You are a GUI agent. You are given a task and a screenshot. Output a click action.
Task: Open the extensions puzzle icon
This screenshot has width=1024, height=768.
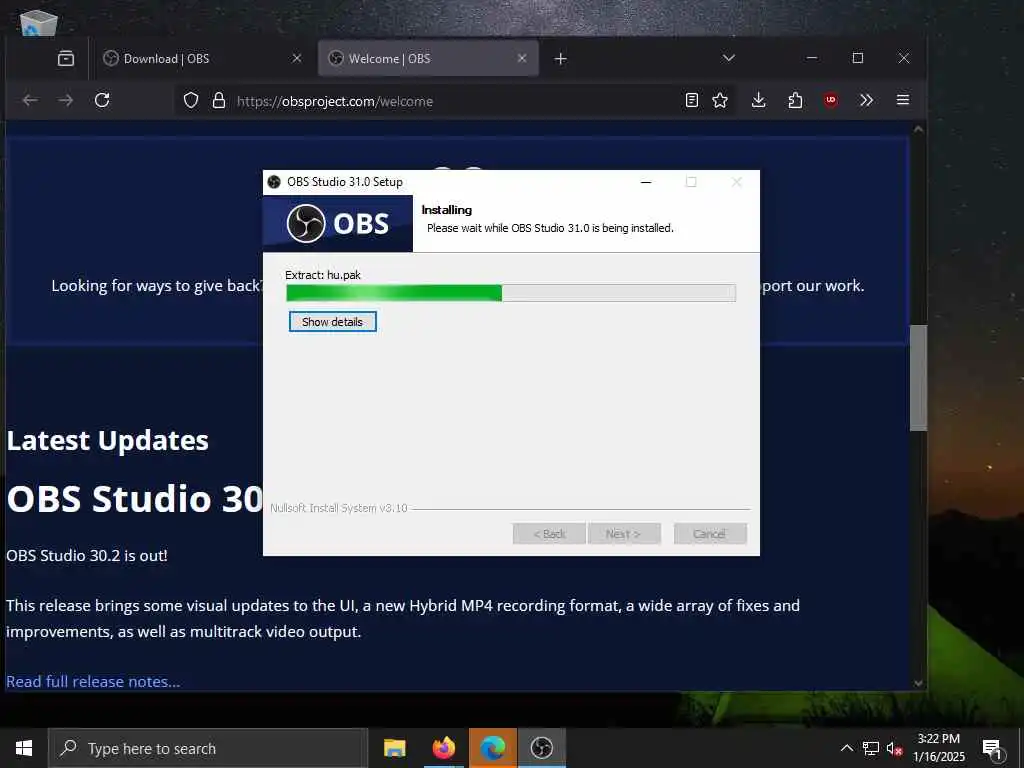tap(795, 101)
